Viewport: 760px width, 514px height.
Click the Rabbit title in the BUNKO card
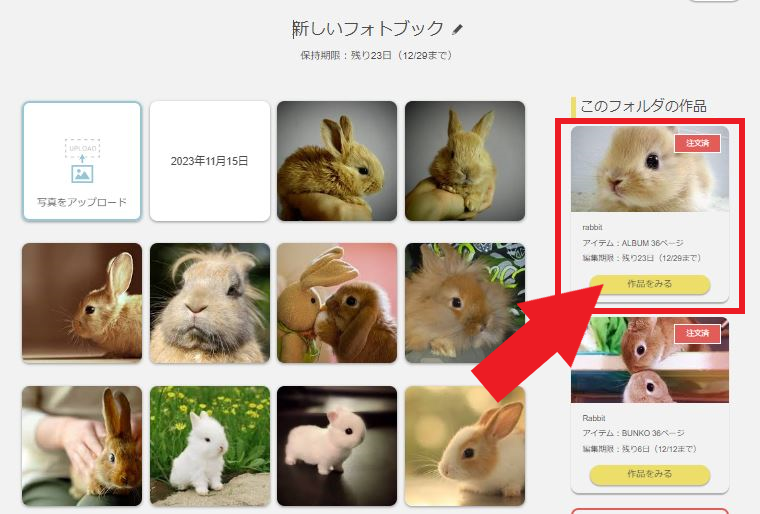594,418
